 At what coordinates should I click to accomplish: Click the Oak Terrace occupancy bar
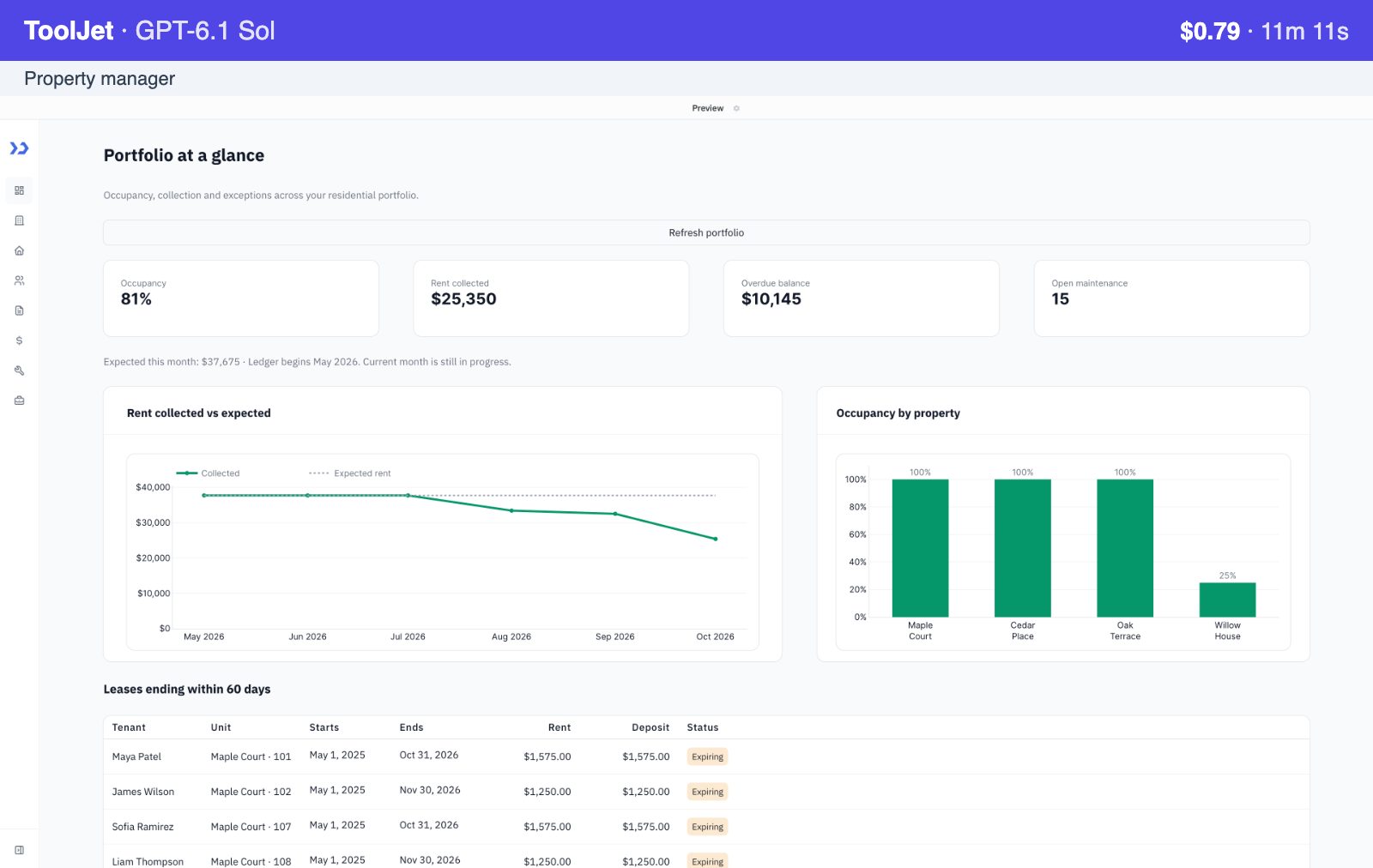coord(1125,548)
